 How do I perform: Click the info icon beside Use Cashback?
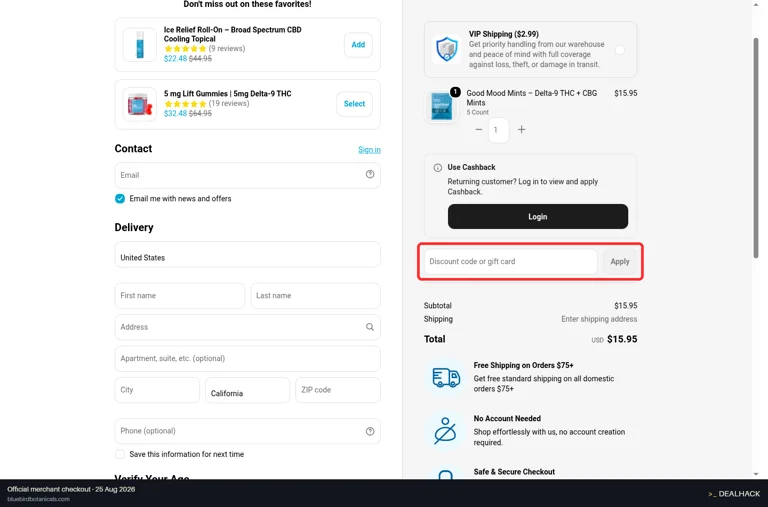tap(437, 168)
